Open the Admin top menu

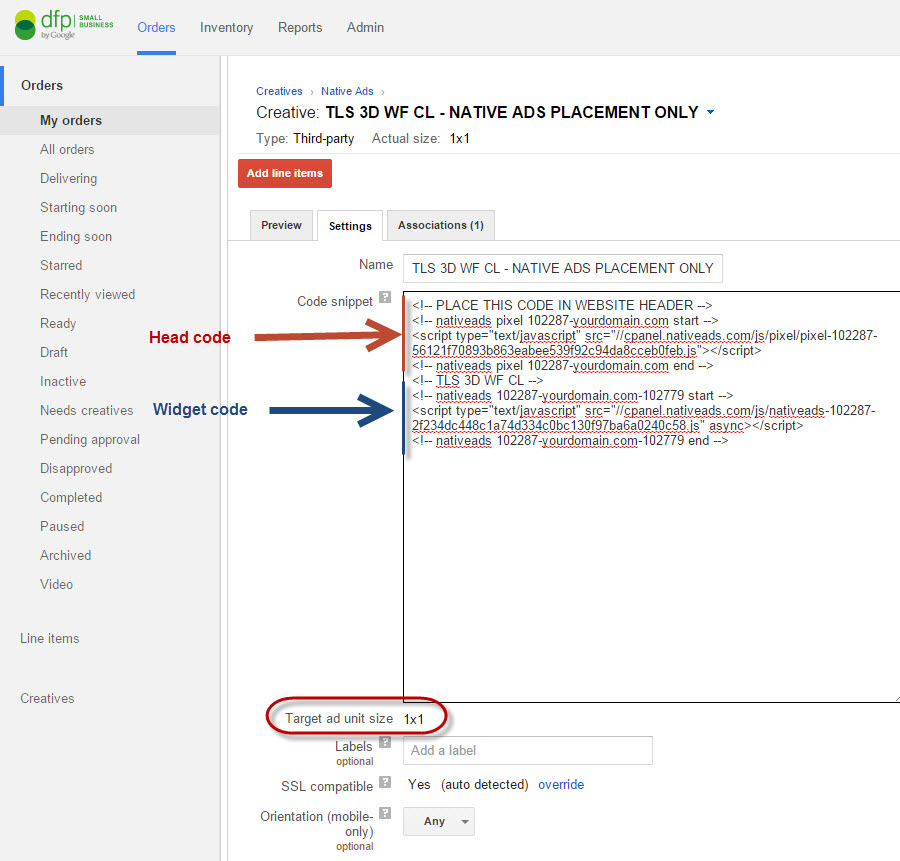point(365,28)
